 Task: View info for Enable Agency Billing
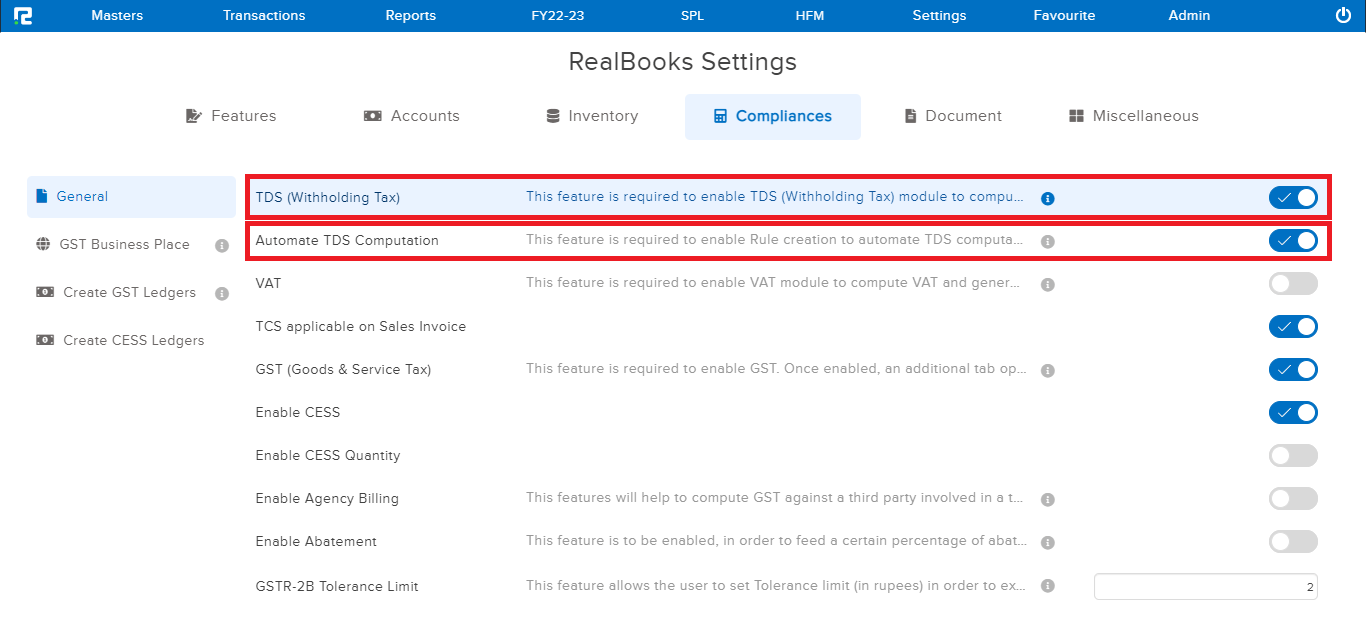pyautogui.click(x=1047, y=498)
